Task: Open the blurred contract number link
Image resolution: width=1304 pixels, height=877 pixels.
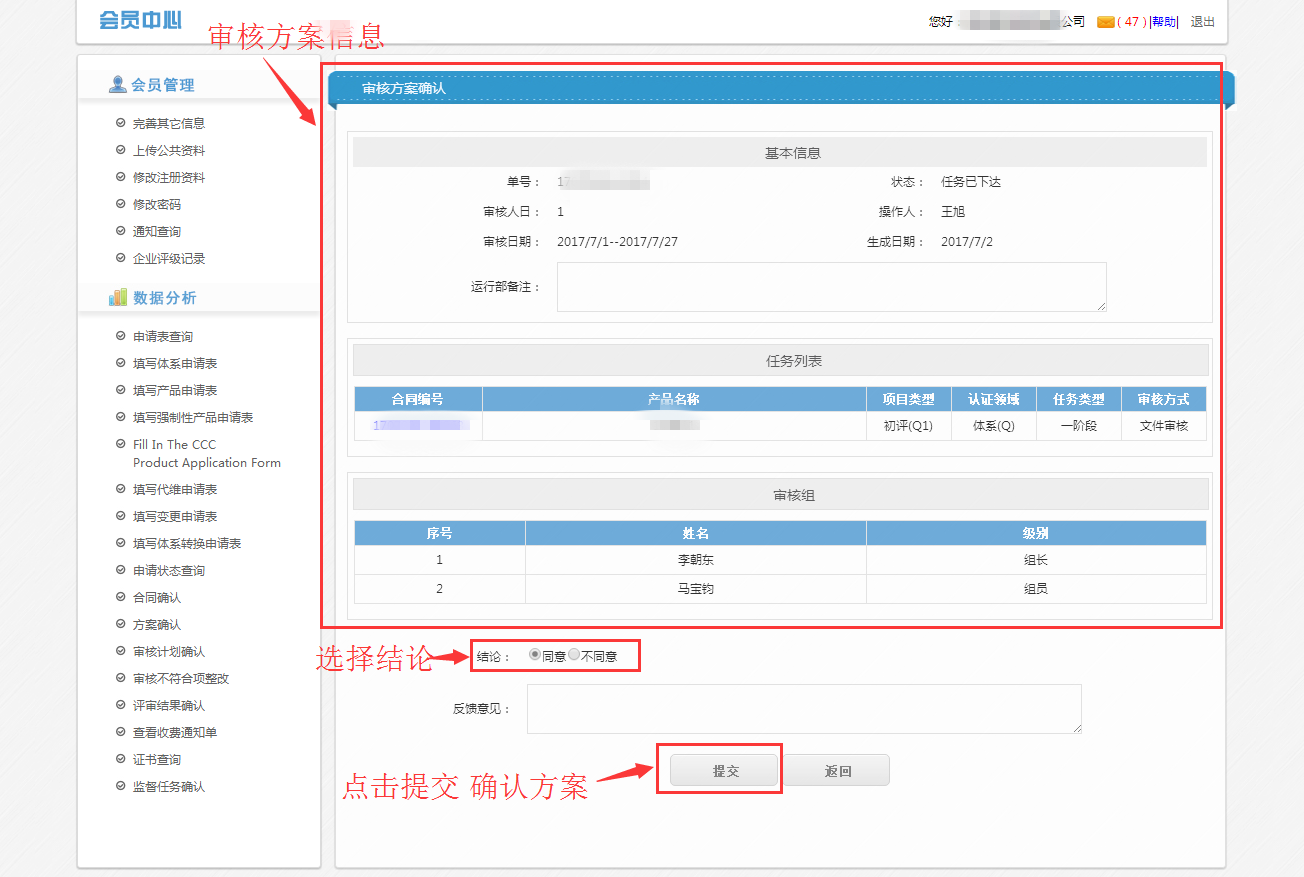Action: (x=420, y=426)
